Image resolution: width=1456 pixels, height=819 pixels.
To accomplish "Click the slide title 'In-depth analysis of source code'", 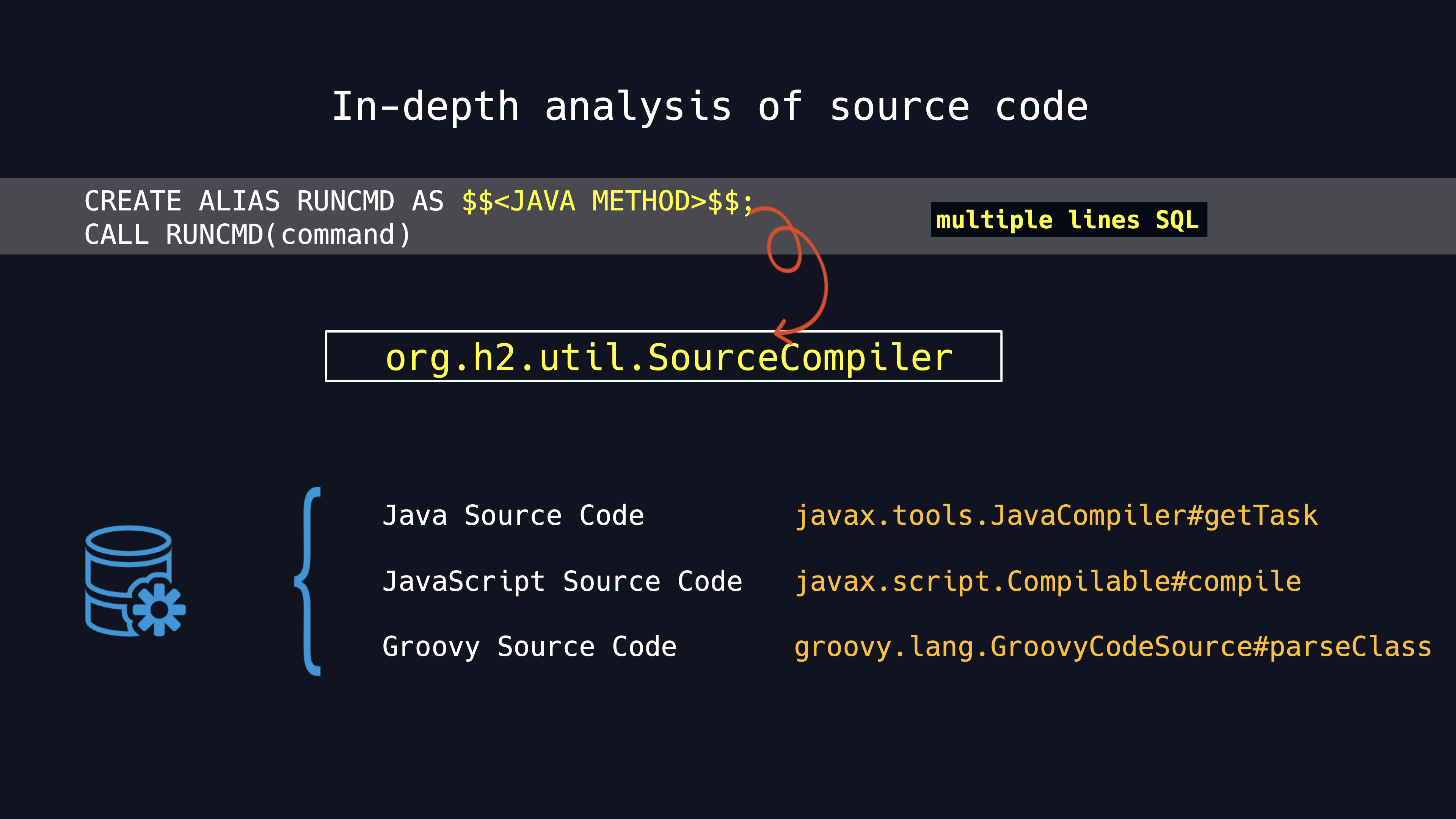I will 710,106.
